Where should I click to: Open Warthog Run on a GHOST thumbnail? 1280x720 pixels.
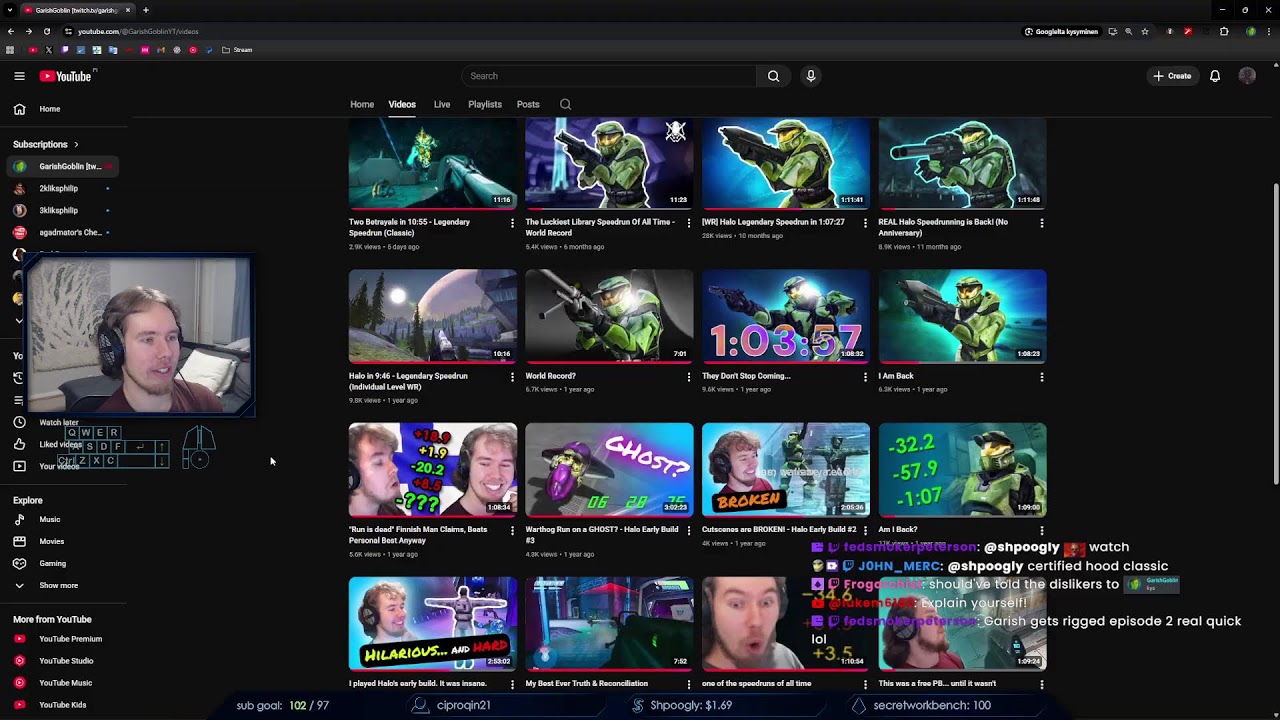pos(609,470)
